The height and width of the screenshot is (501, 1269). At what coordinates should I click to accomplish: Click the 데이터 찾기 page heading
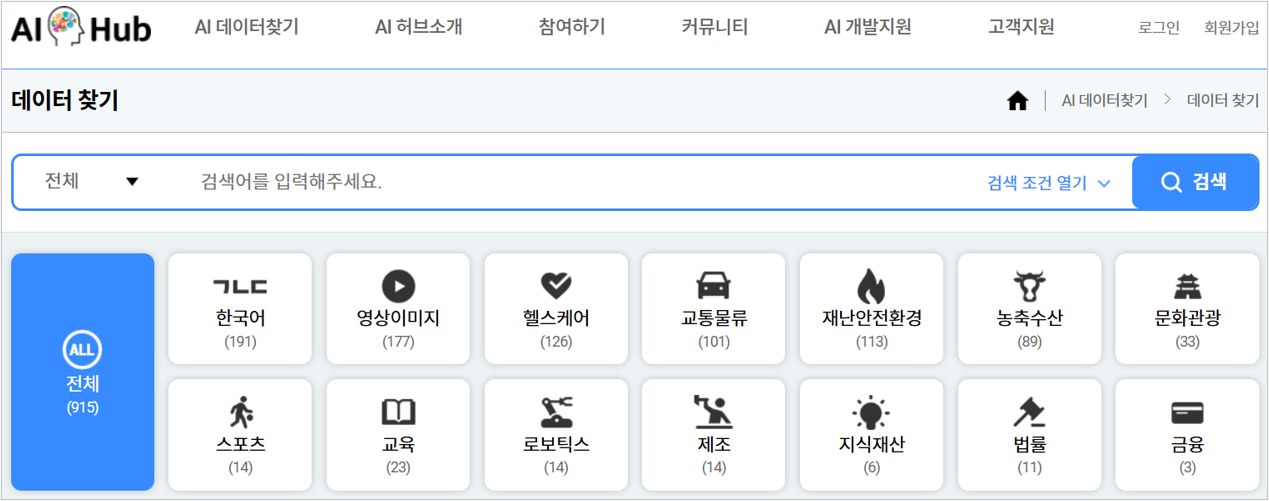(64, 101)
